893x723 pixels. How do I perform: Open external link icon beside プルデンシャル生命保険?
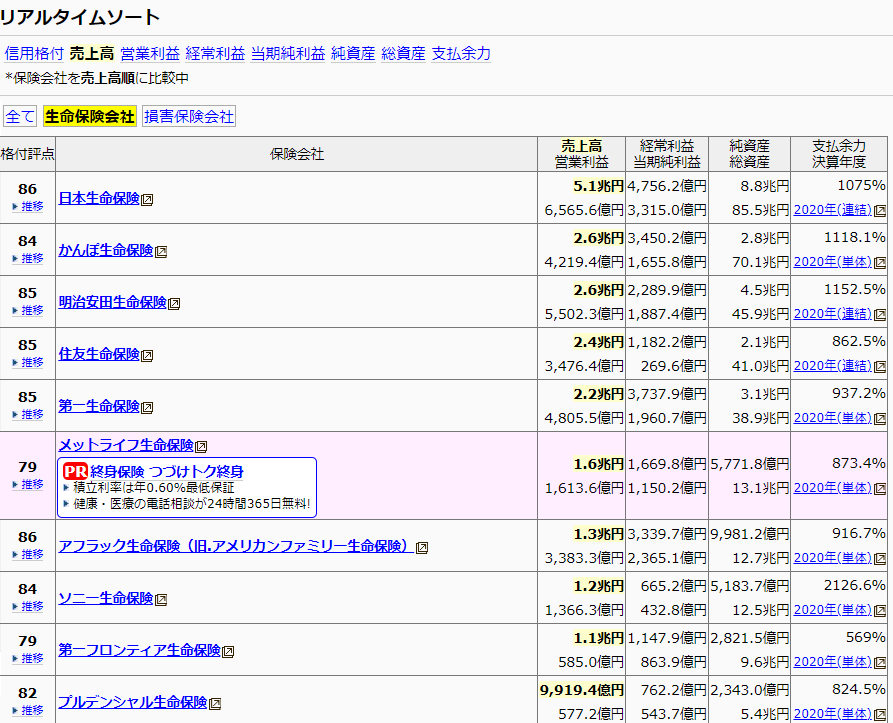[215, 704]
